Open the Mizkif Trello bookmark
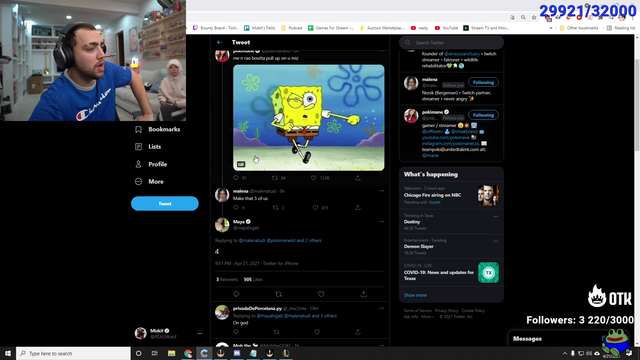Image resolution: width=640 pixels, height=360 pixels. tap(260, 28)
